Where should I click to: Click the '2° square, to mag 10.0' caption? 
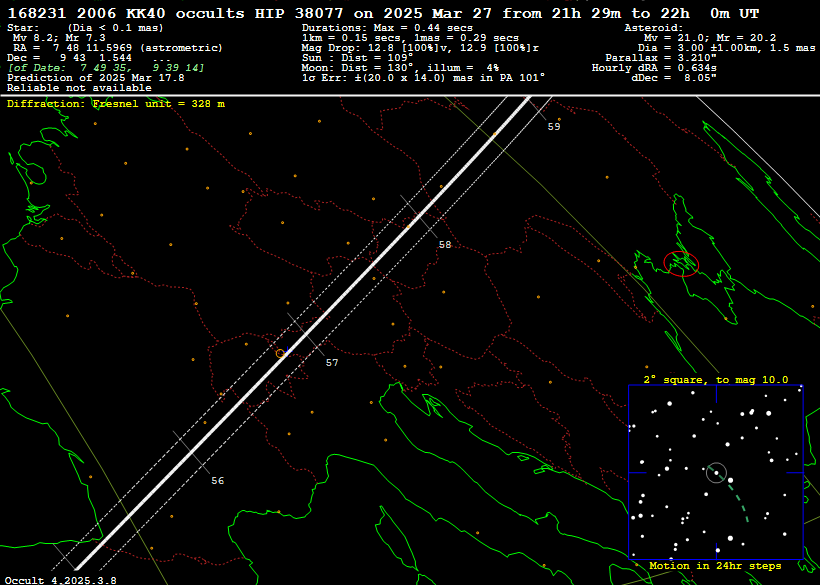[x=715, y=380]
